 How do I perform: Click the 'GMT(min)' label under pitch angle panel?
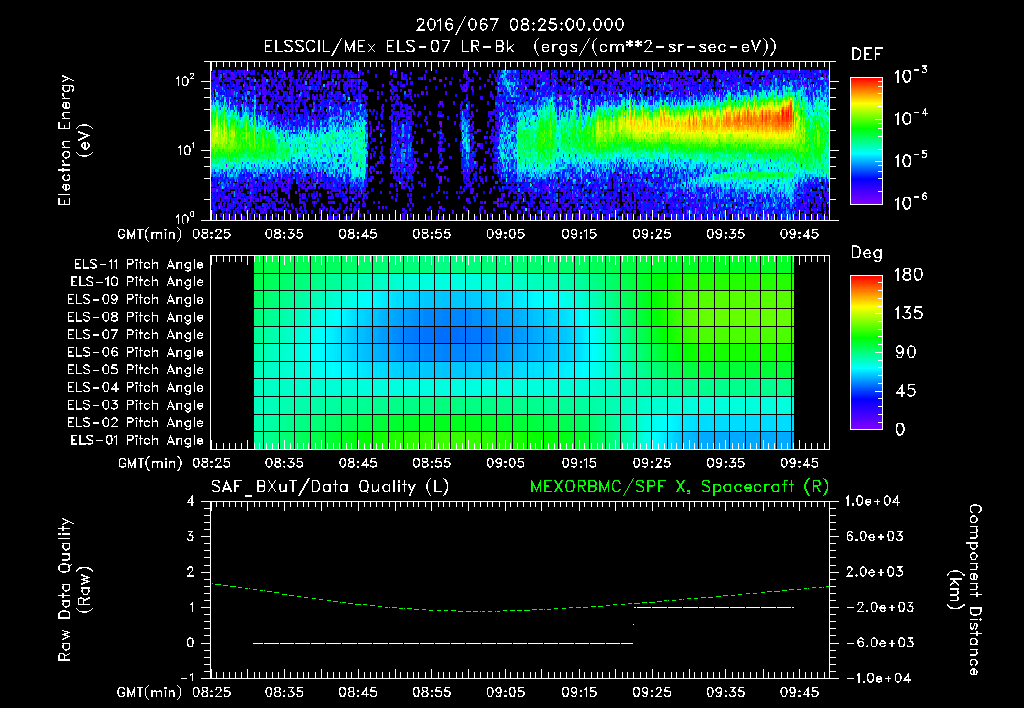pos(150,464)
